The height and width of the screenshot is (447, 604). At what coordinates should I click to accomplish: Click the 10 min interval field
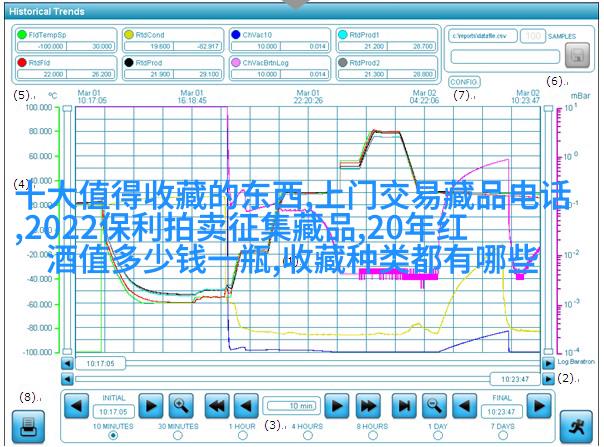point(292,406)
